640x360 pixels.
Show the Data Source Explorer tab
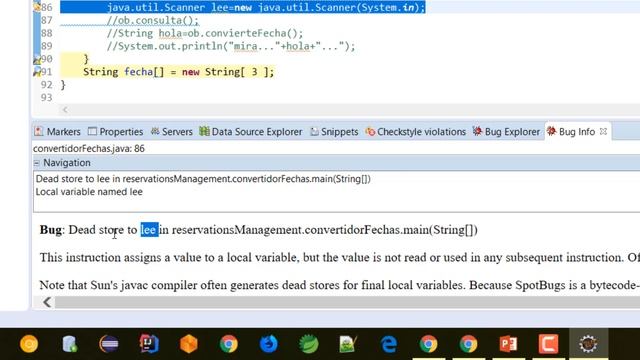pyautogui.click(x=251, y=132)
